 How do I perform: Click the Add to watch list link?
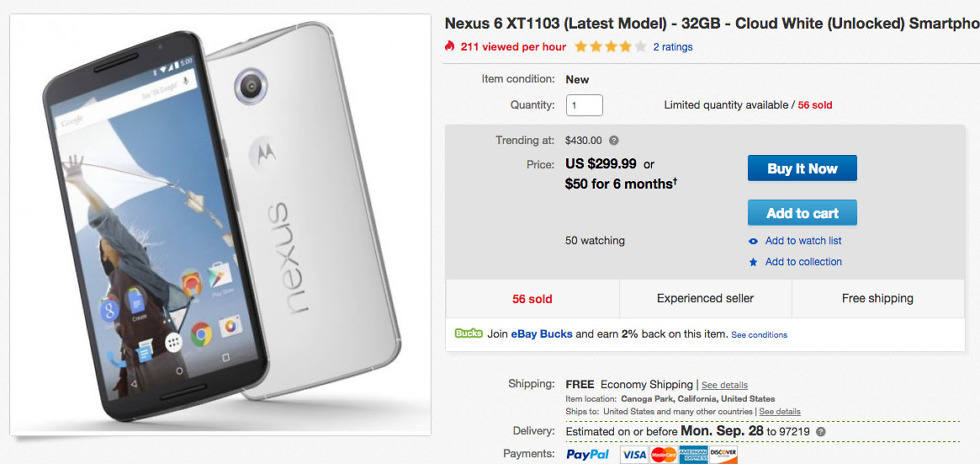[x=803, y=241]
